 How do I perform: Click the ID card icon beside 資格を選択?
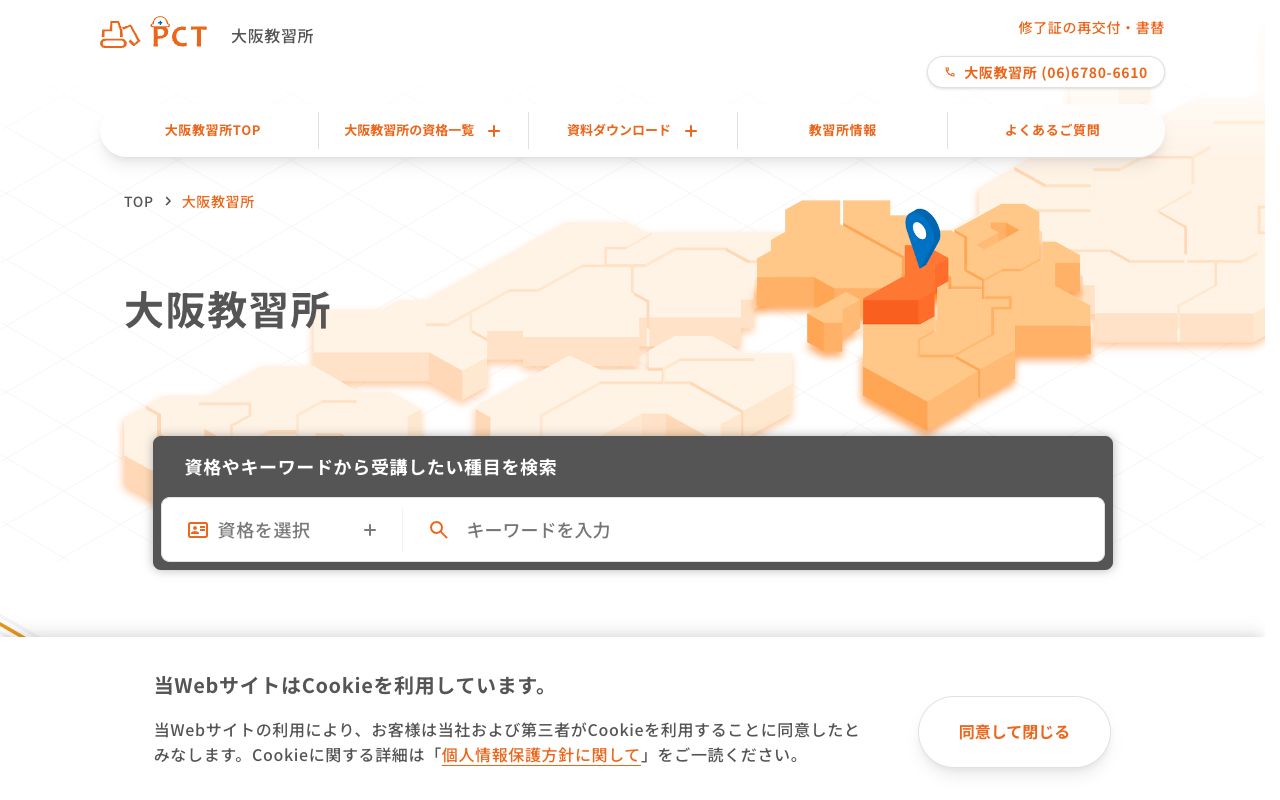click(198, 530)
